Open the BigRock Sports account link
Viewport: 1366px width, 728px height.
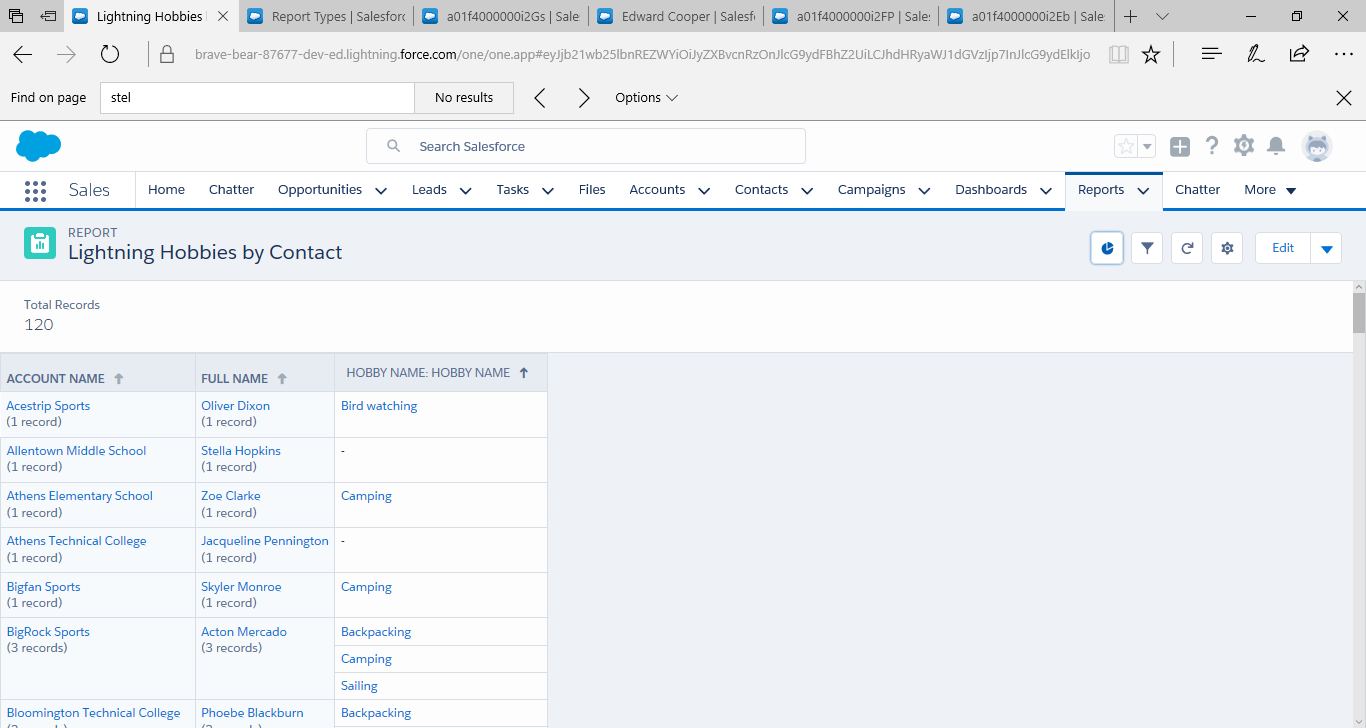tap(48, 632)
